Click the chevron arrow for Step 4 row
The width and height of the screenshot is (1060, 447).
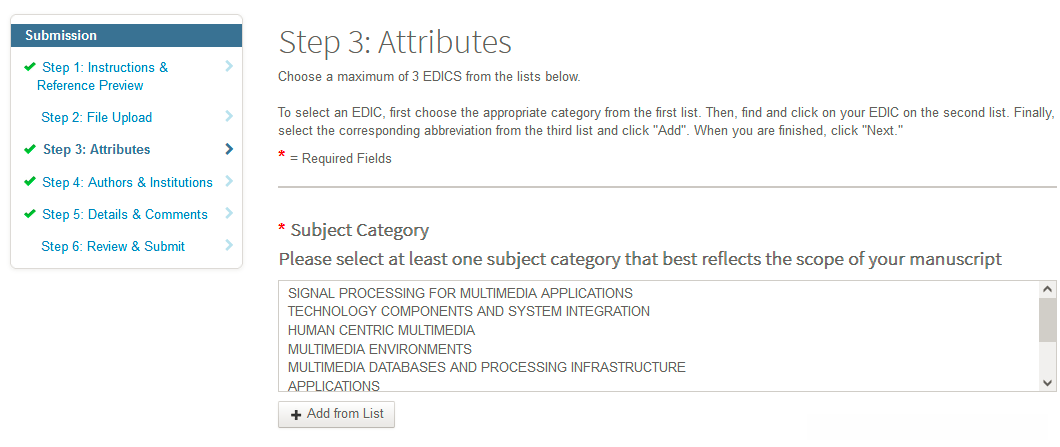pos(229,181)
